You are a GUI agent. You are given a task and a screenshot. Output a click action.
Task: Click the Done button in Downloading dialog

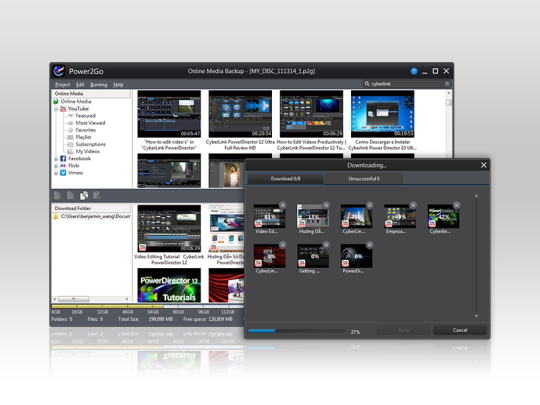[404, 330]
